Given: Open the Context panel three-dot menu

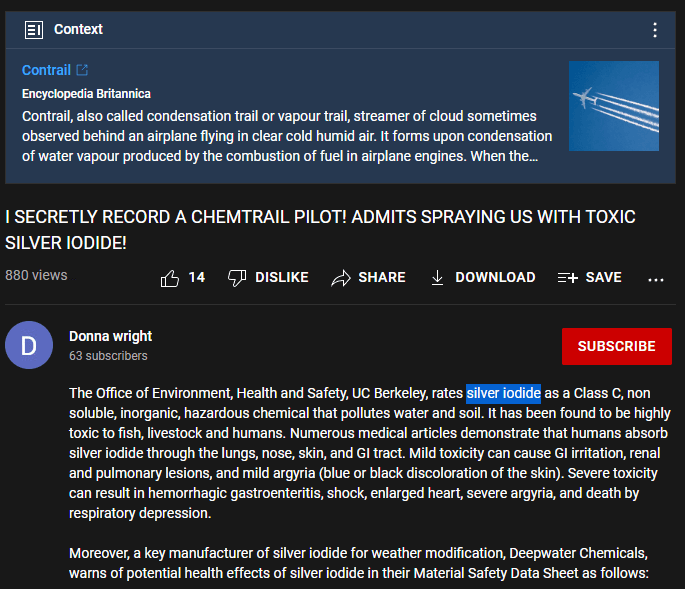Looking at the screenshot, I should click(655, 30).
